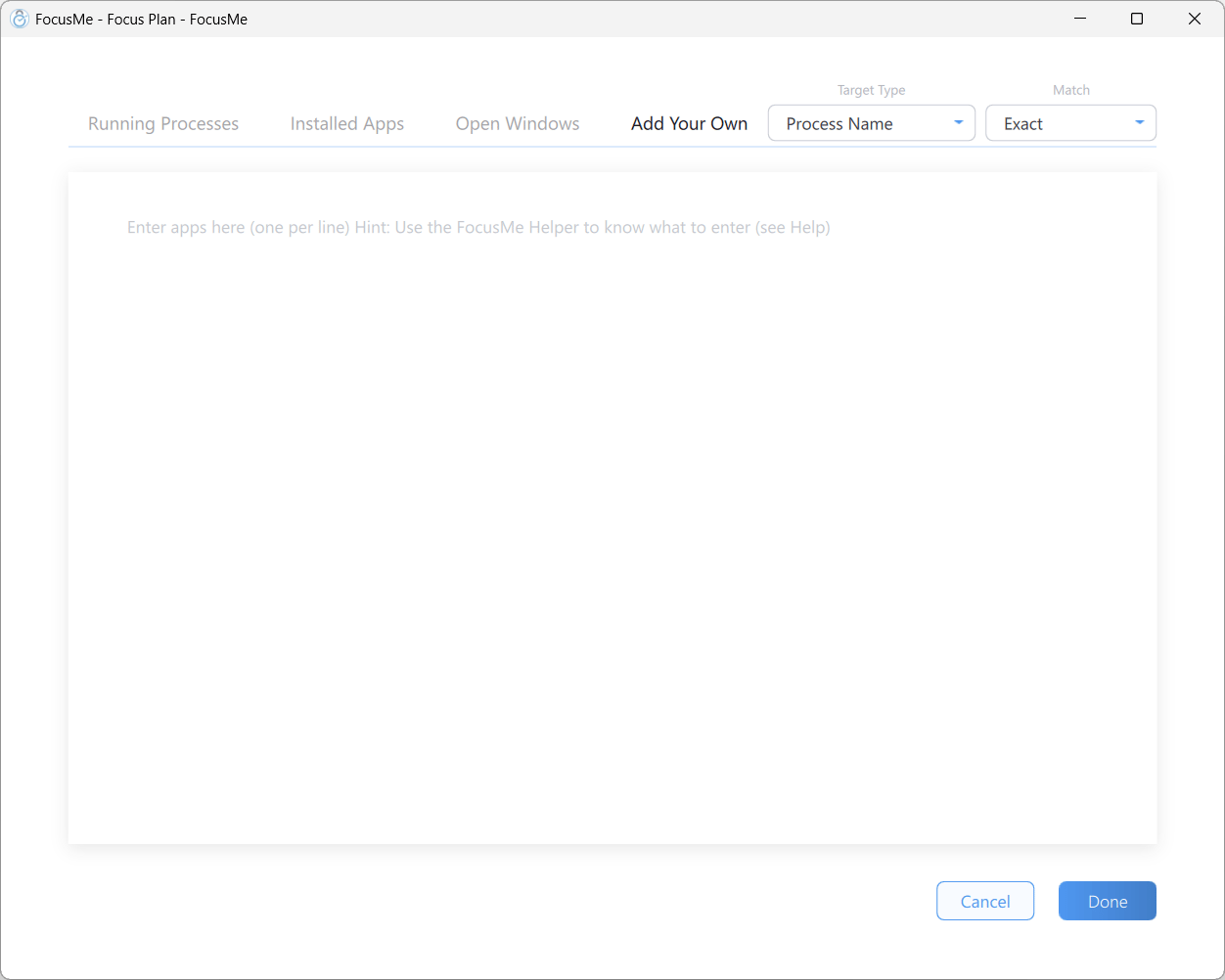
Task: Maximize the Focus Plan window
Action: pos(1137,19)
